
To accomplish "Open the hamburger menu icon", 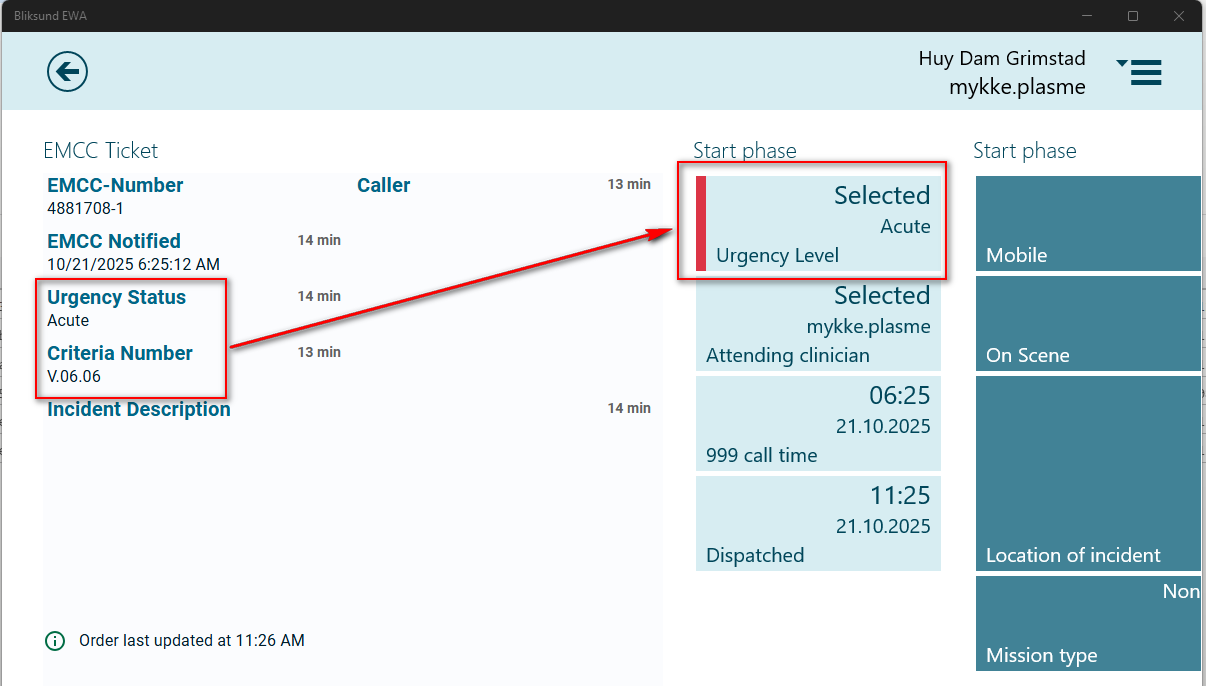I will click(1140, 72).
